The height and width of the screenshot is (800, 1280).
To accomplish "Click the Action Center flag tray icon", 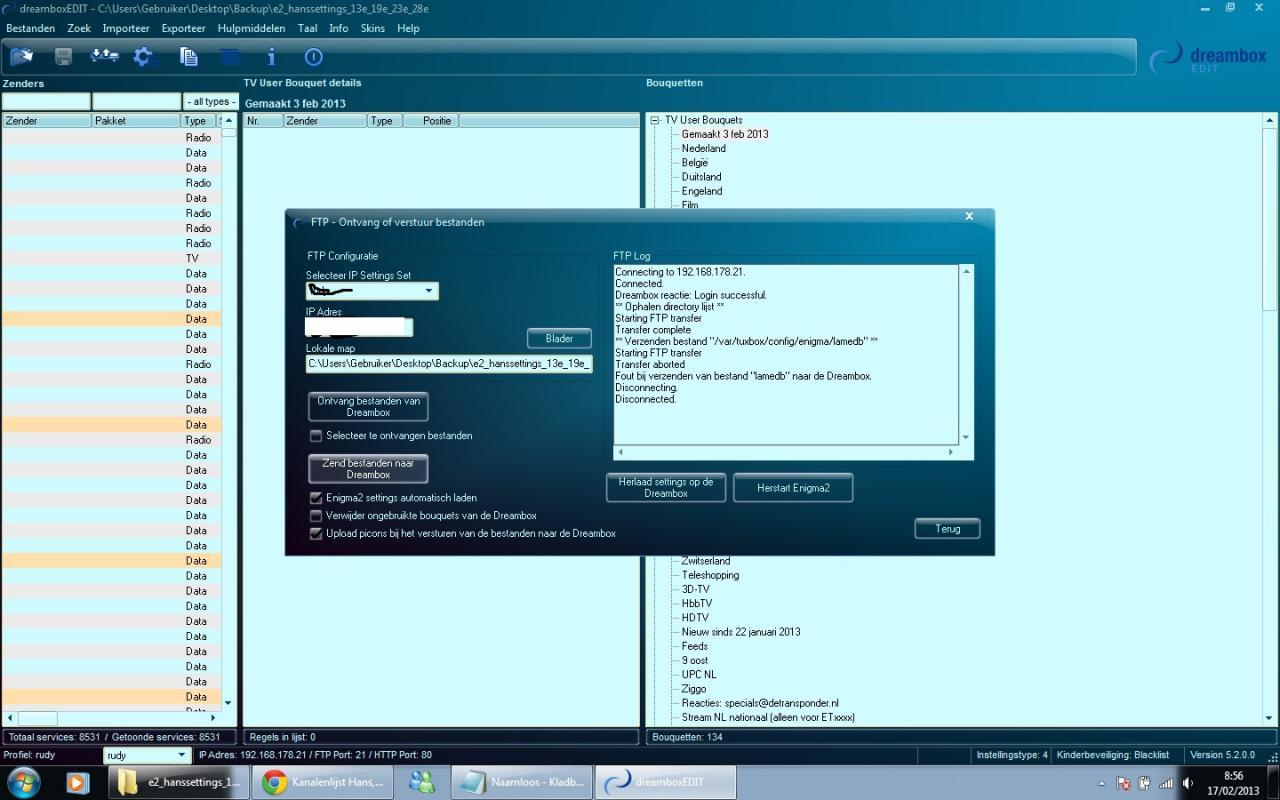I will point(1122,783).
